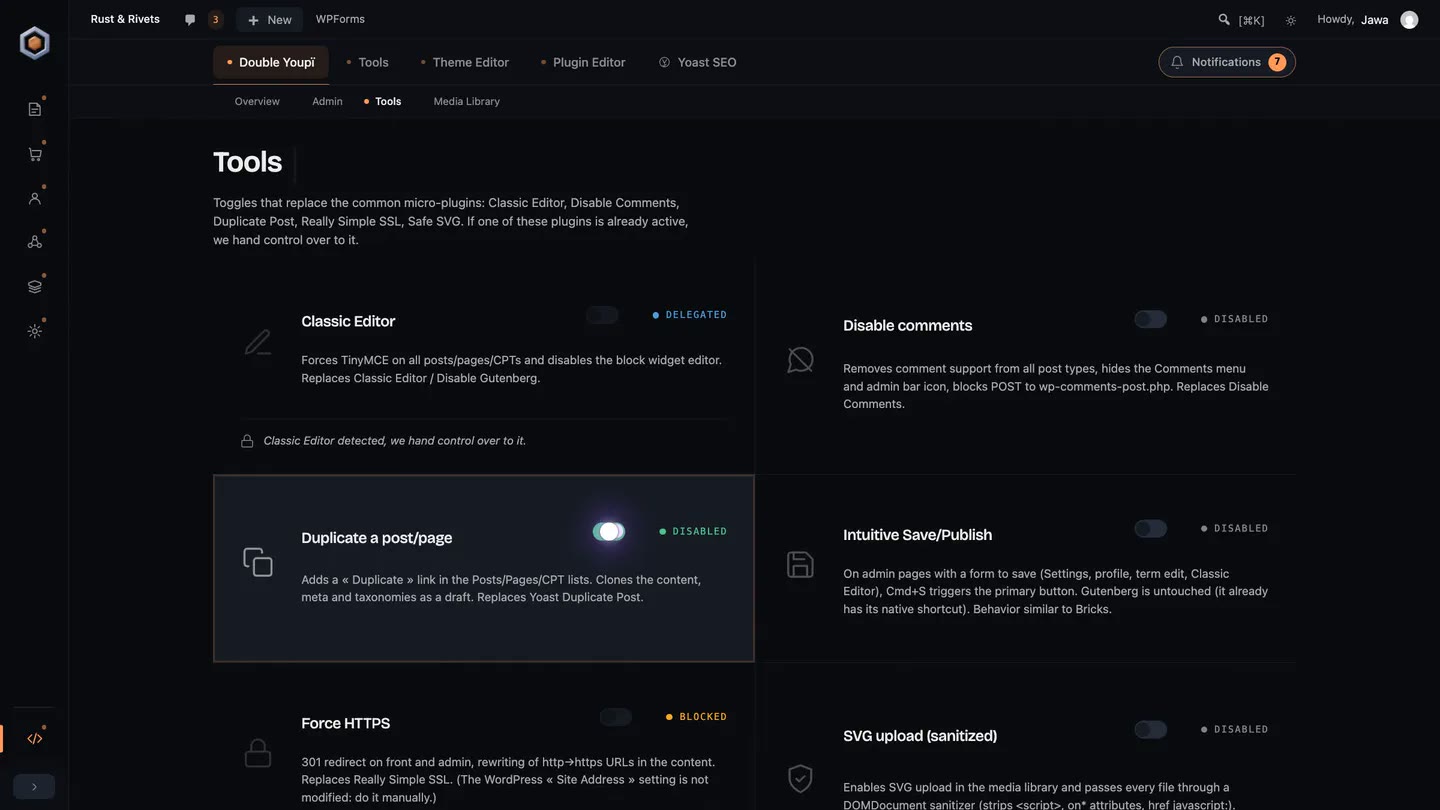Select the Media Library sub-tab
The height and width of the screenshot is (810, 1440).
click(x=467, y=101)
